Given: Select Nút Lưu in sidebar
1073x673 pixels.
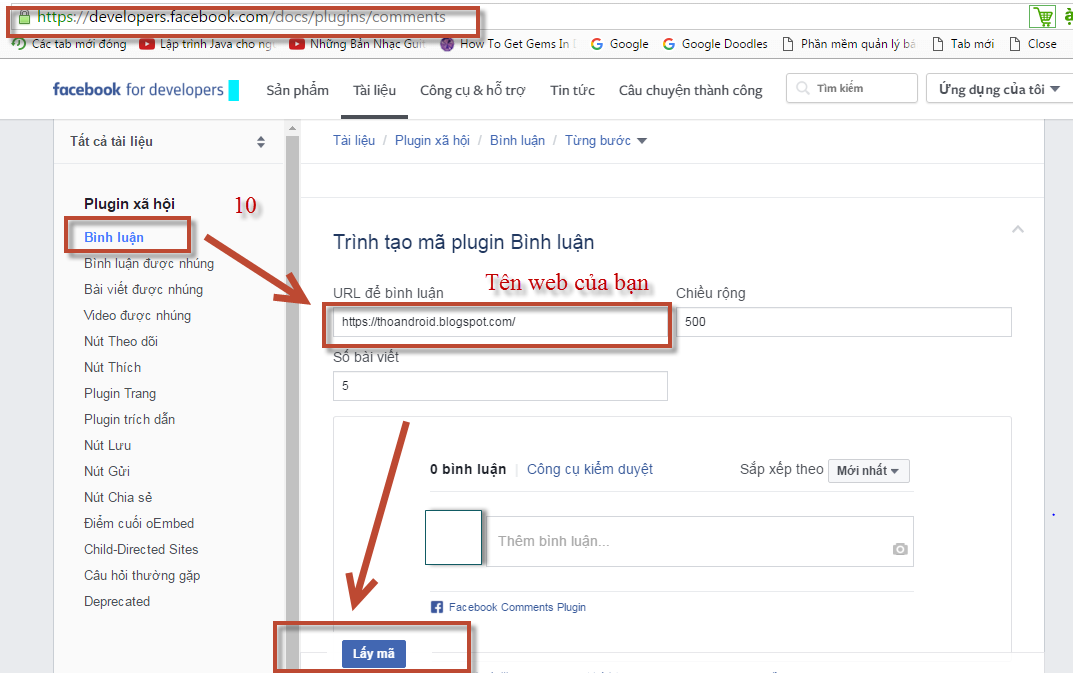Looking at the screenshot, I should tap(107, 446).
